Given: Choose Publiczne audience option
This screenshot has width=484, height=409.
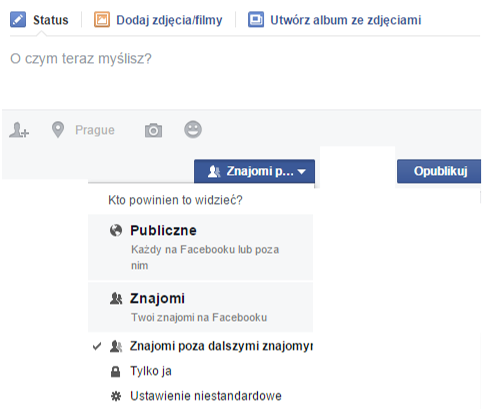Looking at the screenshot, I should coord(200,247).
